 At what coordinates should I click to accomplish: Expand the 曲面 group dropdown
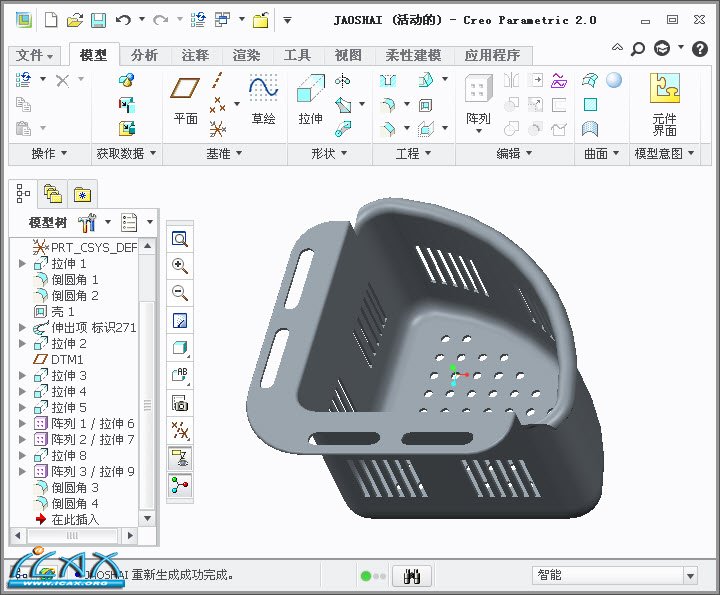602,153
